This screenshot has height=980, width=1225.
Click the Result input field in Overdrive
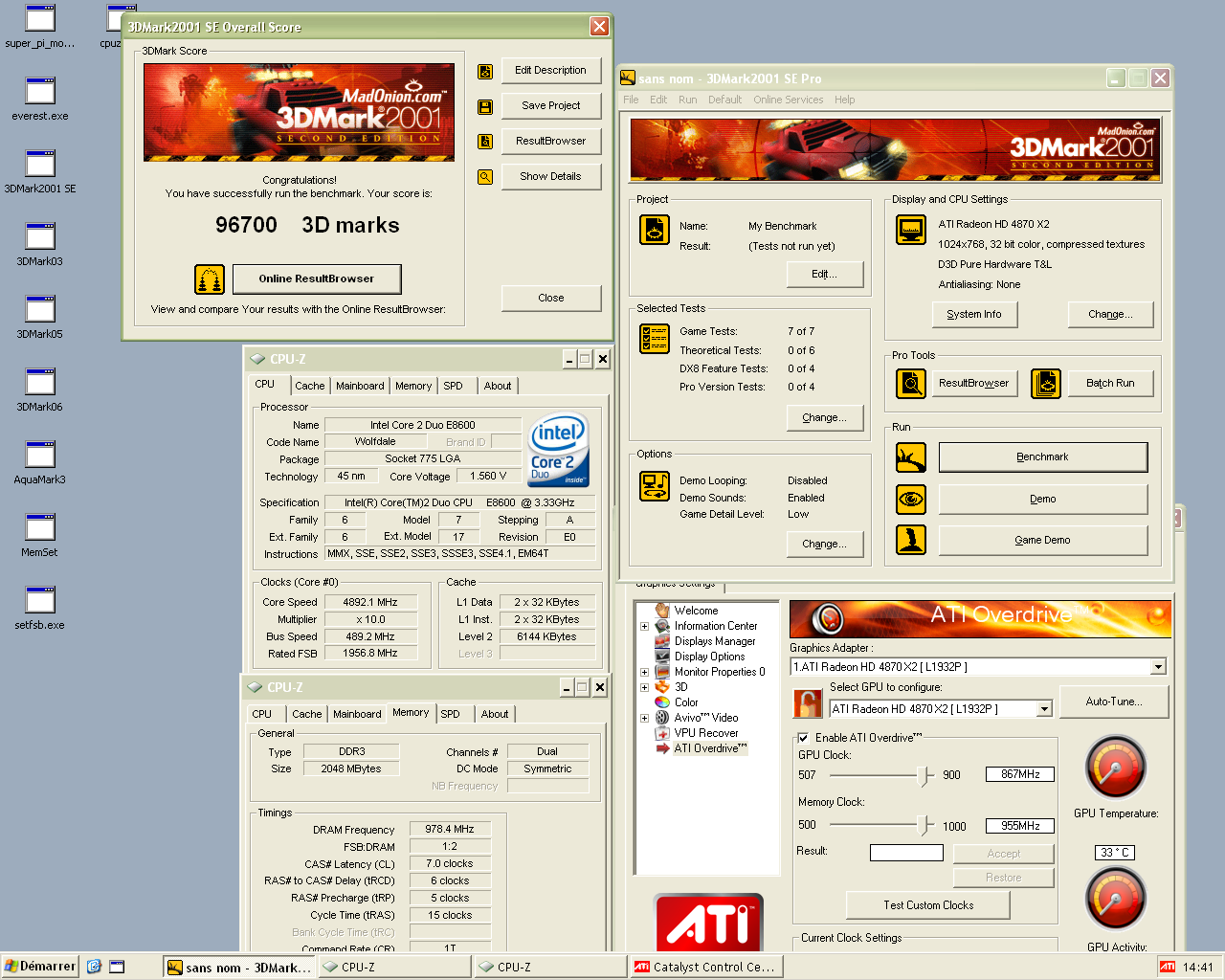[906, 853]
